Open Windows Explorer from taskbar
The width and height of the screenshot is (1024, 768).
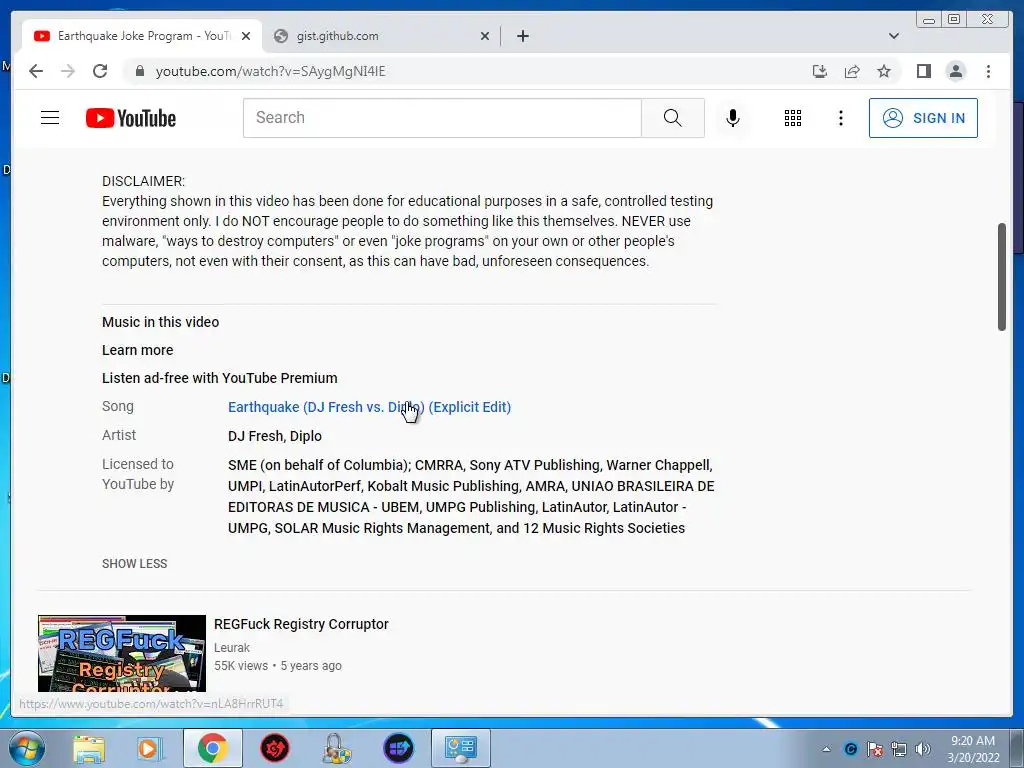point(88,748)
